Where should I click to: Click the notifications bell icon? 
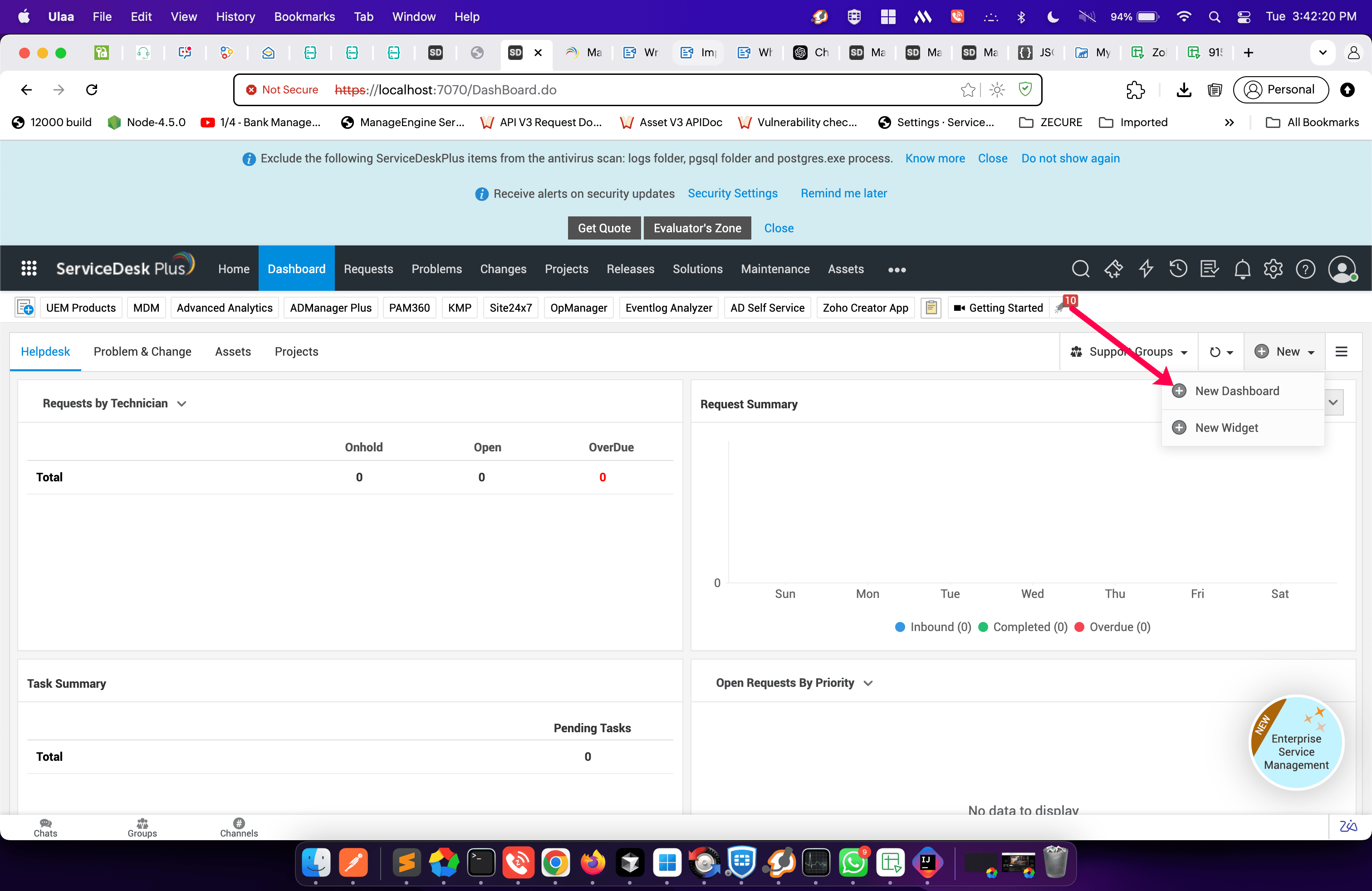1242,269
